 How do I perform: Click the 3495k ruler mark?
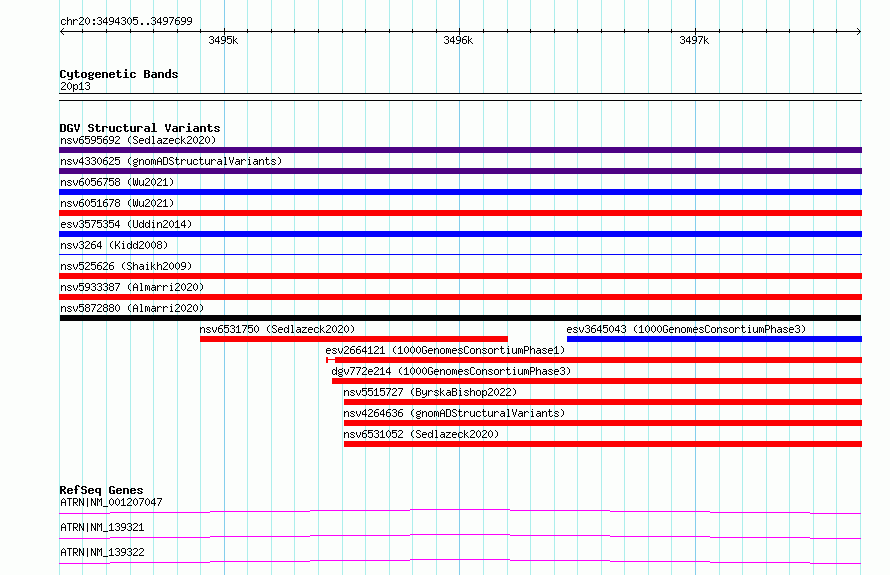[223, 40]
